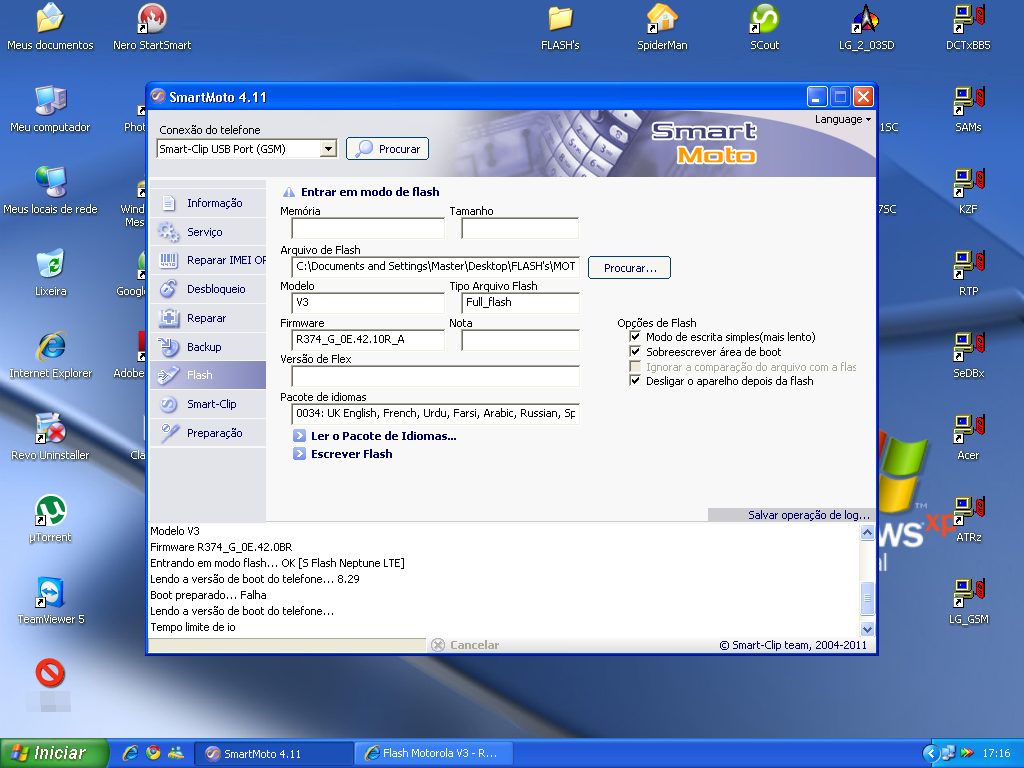Click the Preparação tool icon

coord(169,432)
